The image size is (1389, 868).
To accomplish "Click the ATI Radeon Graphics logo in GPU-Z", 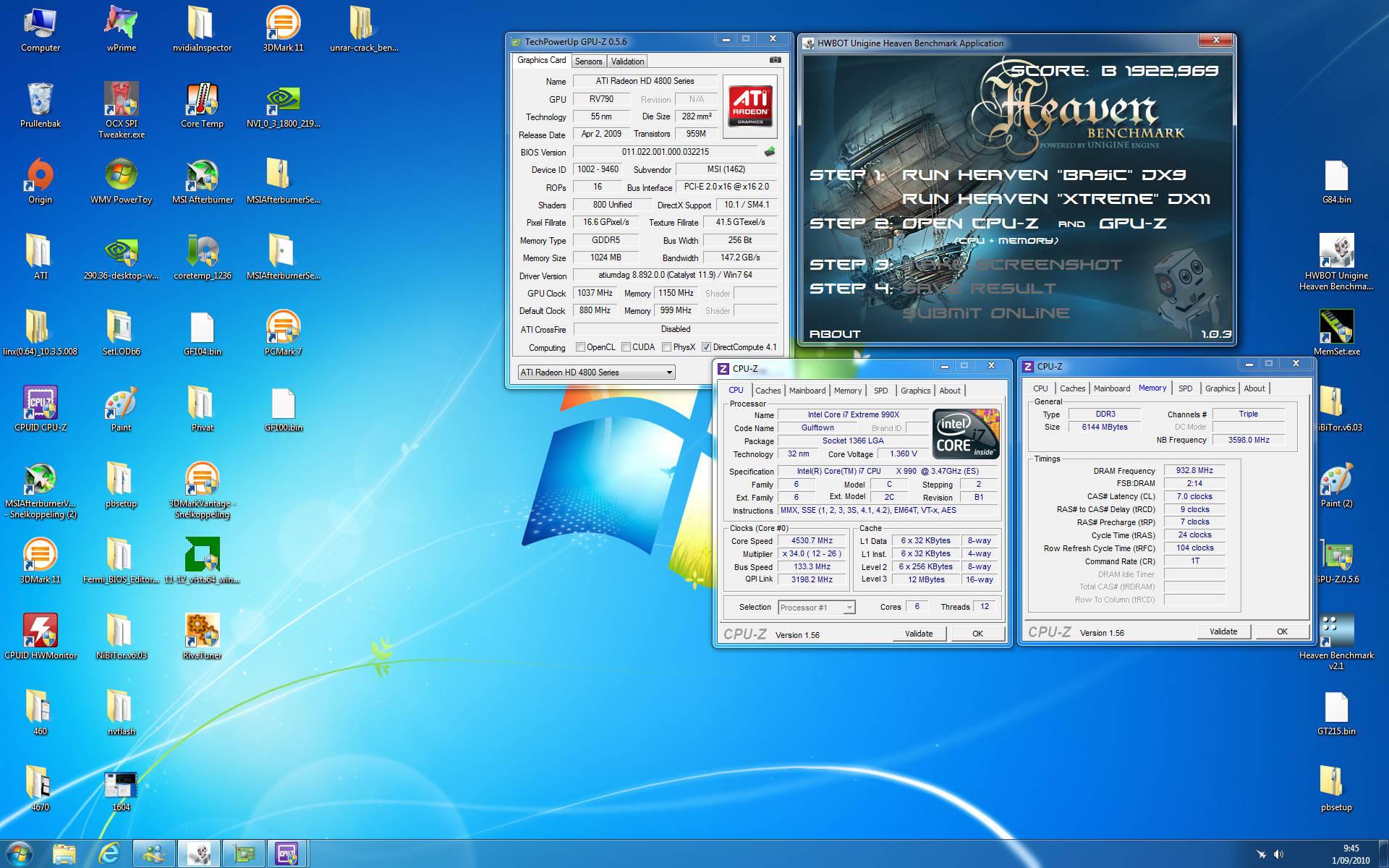I will [750, 106].
